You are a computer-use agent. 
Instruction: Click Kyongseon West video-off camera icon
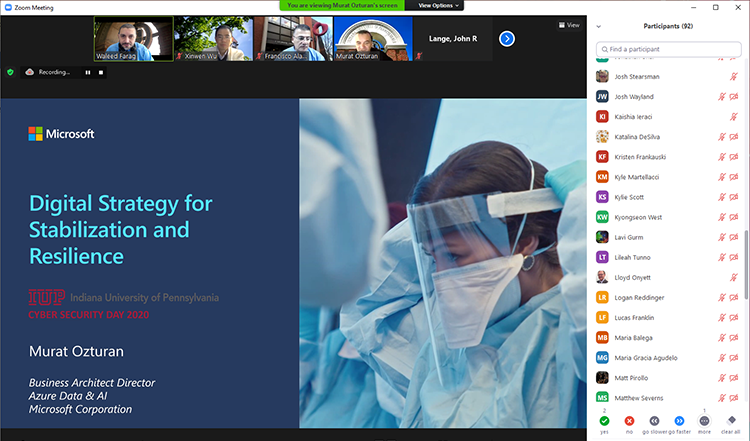click(x=734, y=217)
